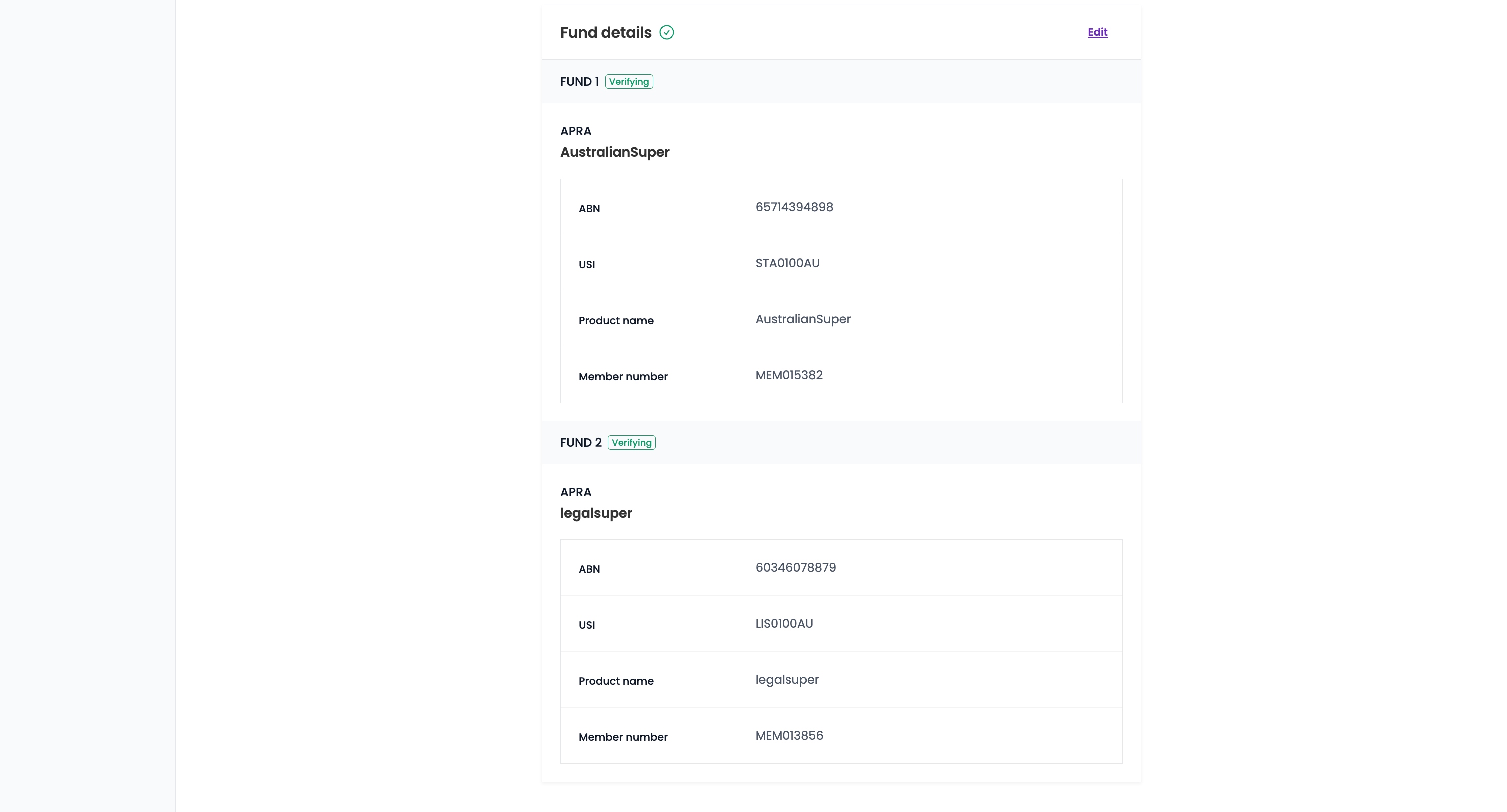
Task: Click the APRA label above legalsuper
Action: (575, 492)
